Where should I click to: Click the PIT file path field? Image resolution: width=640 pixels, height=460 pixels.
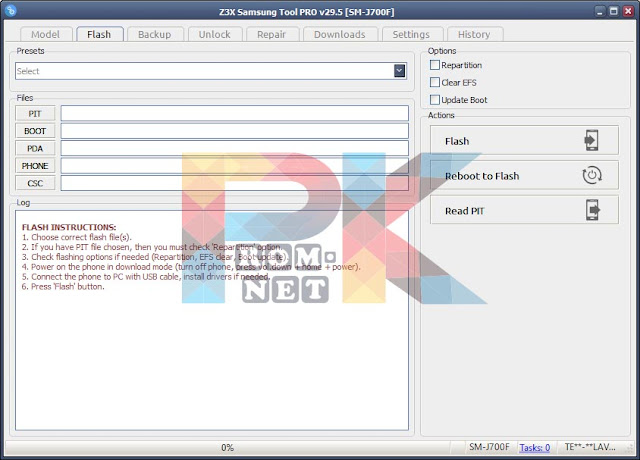(235, 113)
